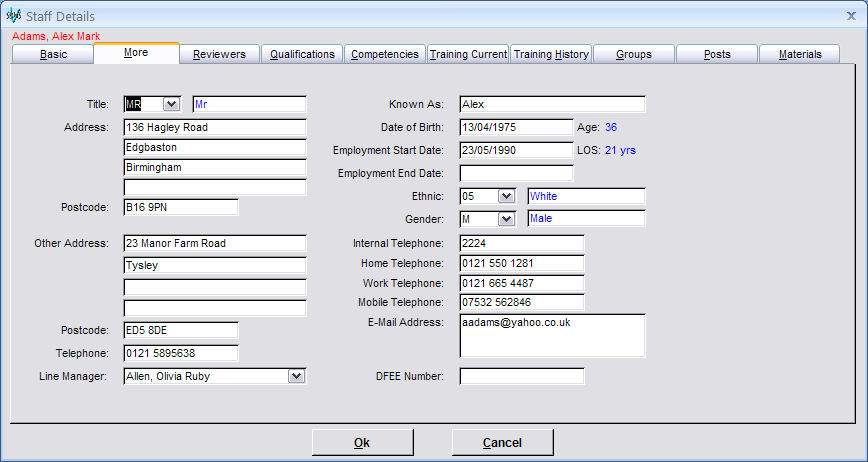Click the Staff Details app icon in title bar

click(13, 15)
